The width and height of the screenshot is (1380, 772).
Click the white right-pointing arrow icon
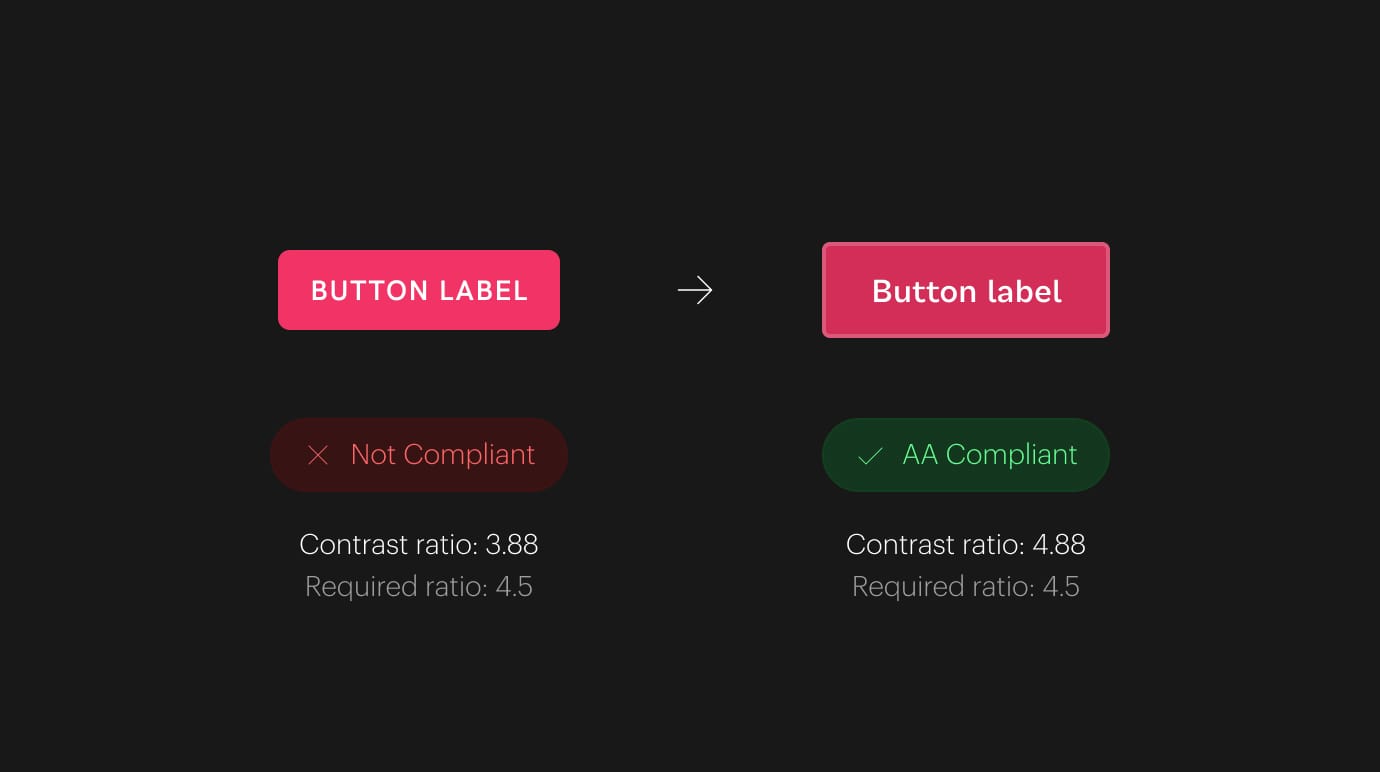click(695, 290)
